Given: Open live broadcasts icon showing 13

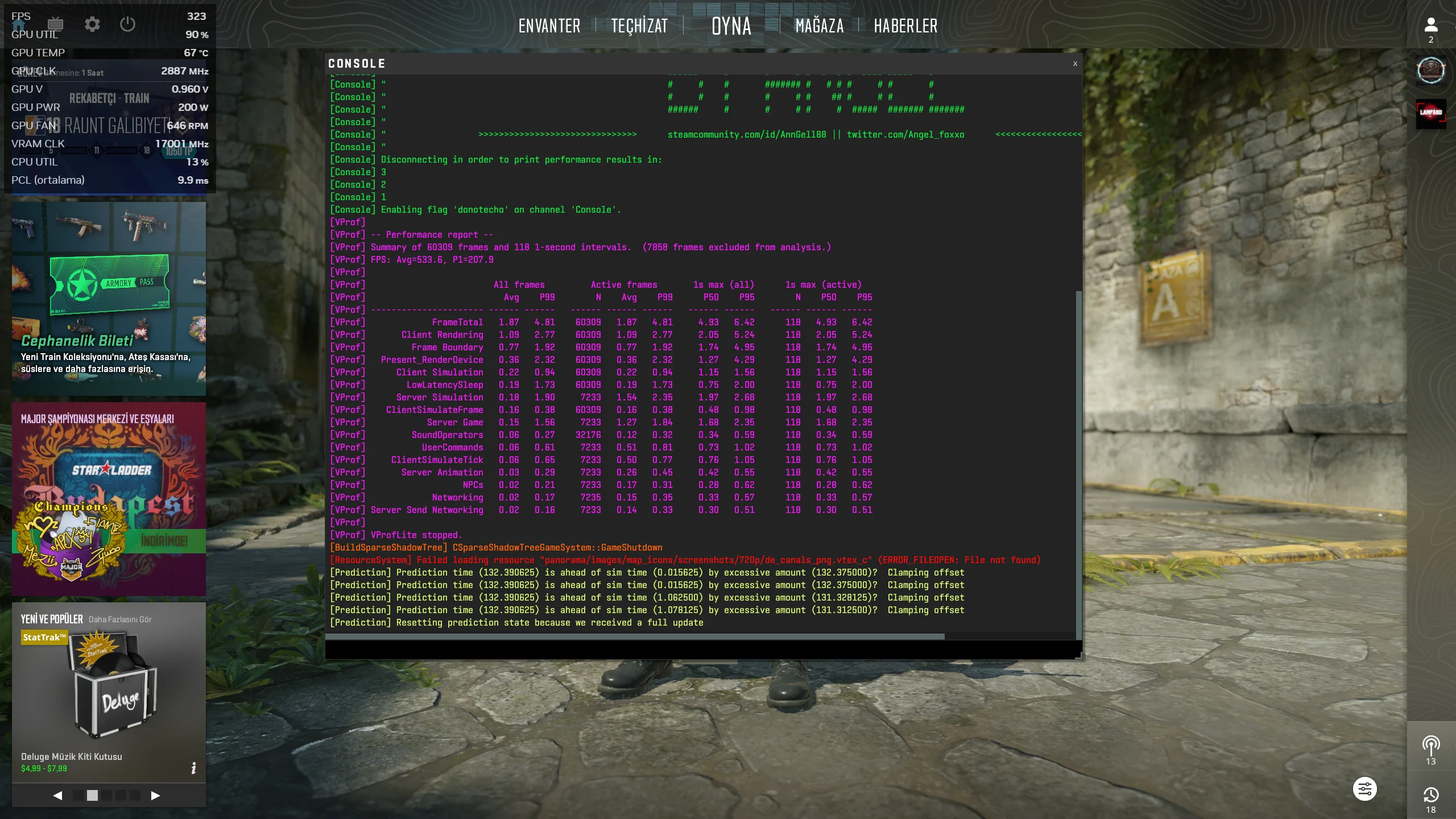Looking at the screenshot, I should 1431,744.
